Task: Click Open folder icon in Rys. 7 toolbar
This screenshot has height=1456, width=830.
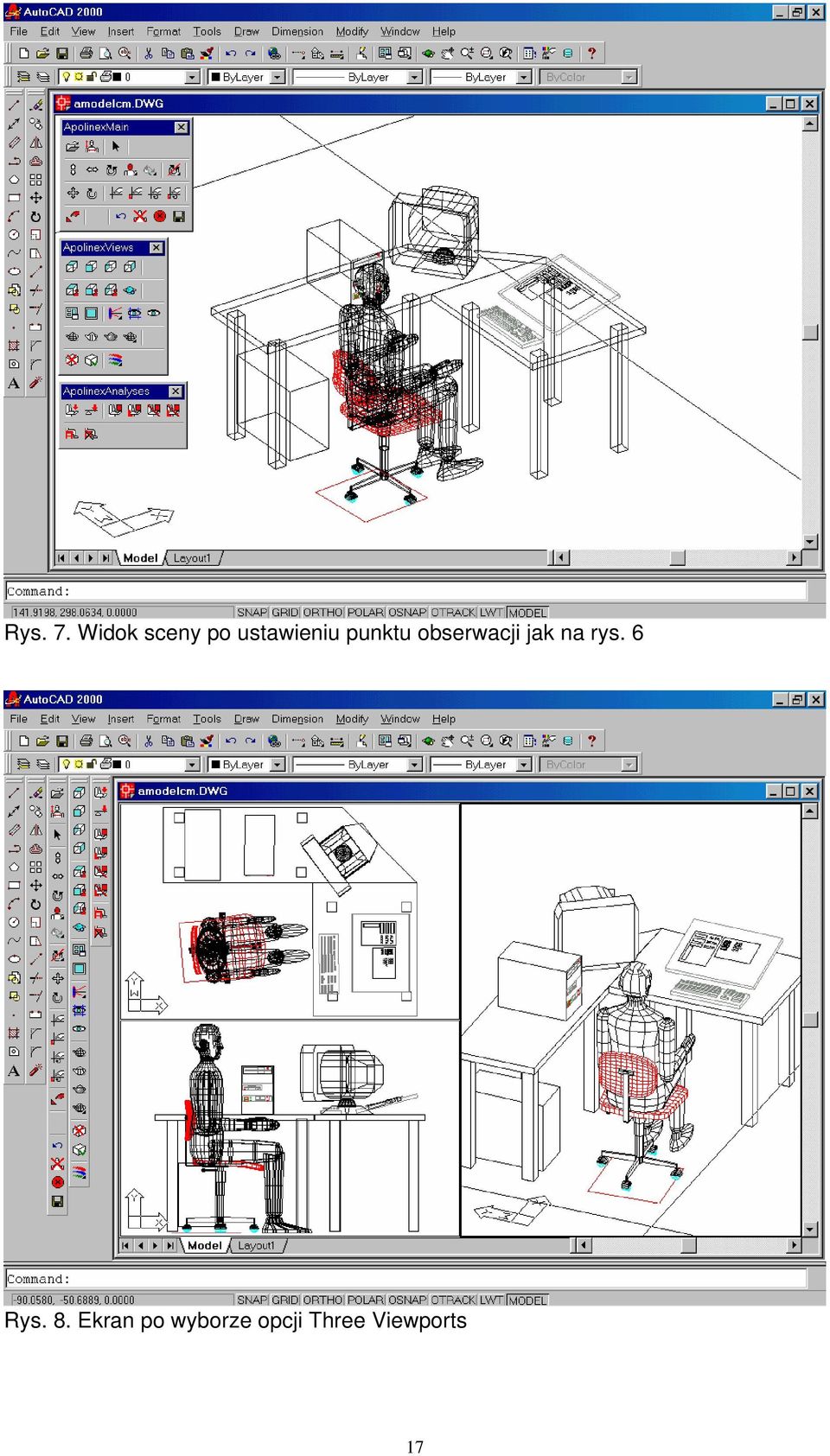Action: point(42,54)
